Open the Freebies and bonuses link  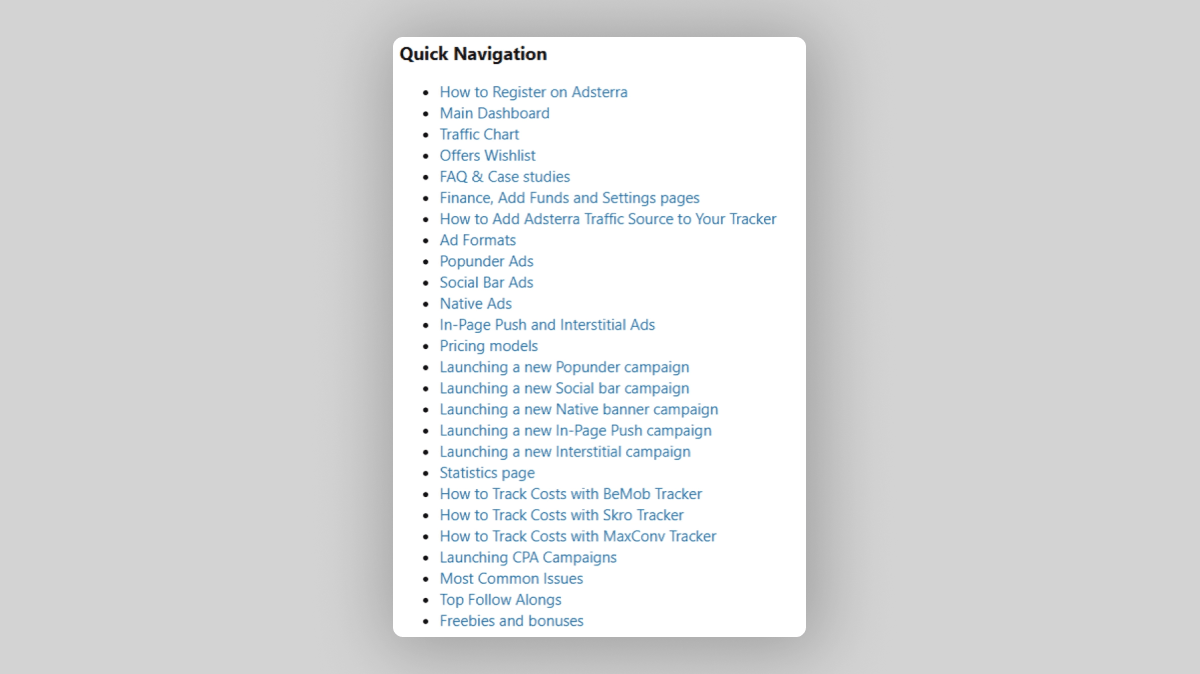[511, 621]
